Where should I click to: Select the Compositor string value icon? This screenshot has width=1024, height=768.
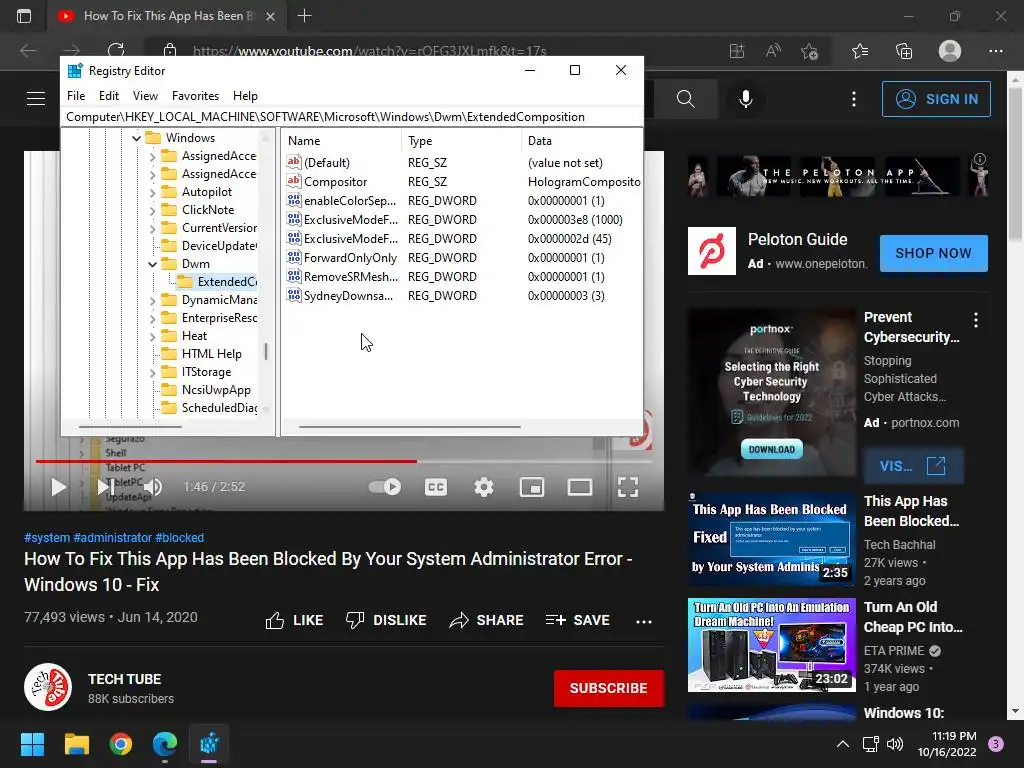(x=294, y=181)
